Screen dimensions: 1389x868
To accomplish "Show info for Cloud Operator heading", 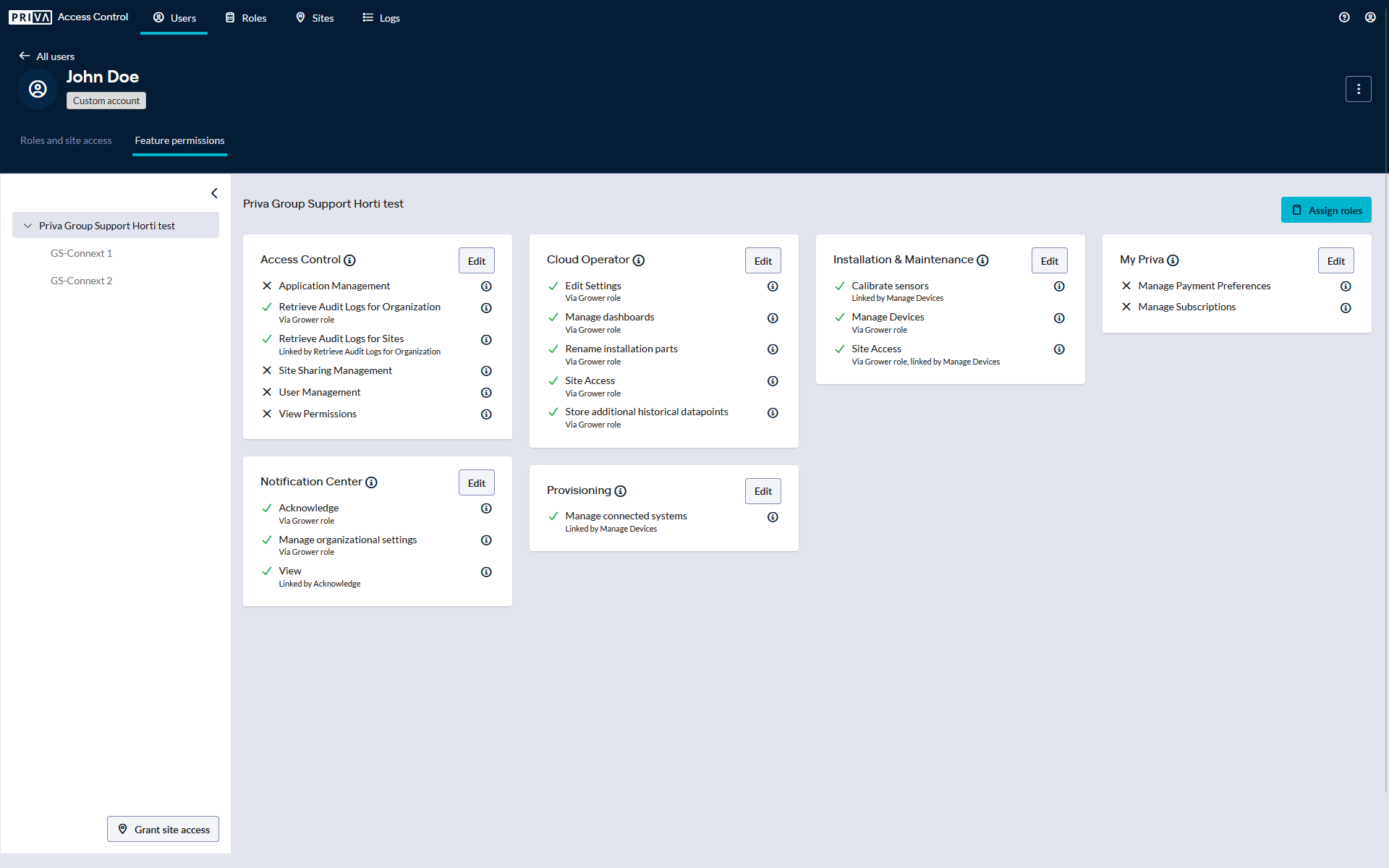I will (x=638, y=260).
